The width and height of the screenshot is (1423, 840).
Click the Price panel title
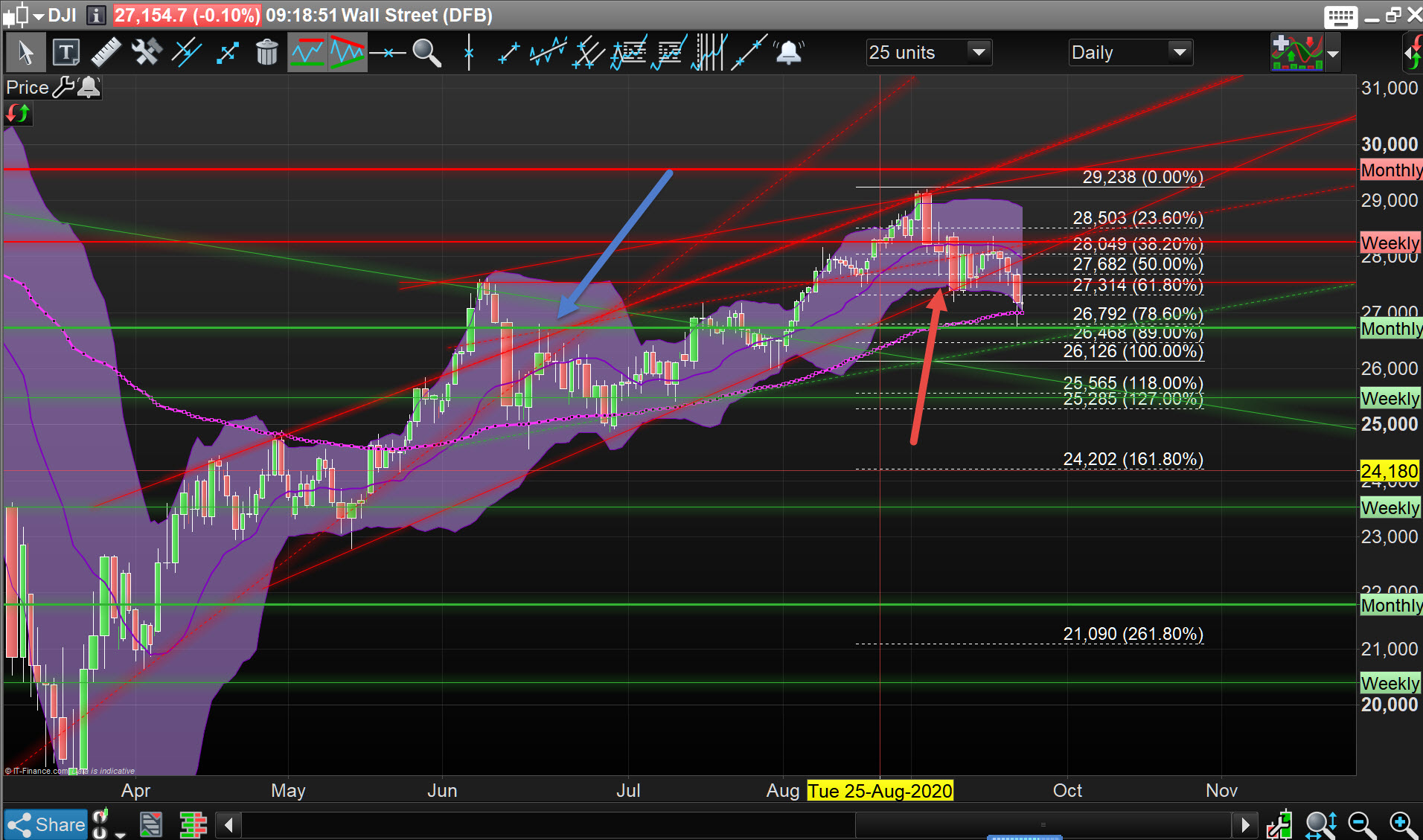28,87
